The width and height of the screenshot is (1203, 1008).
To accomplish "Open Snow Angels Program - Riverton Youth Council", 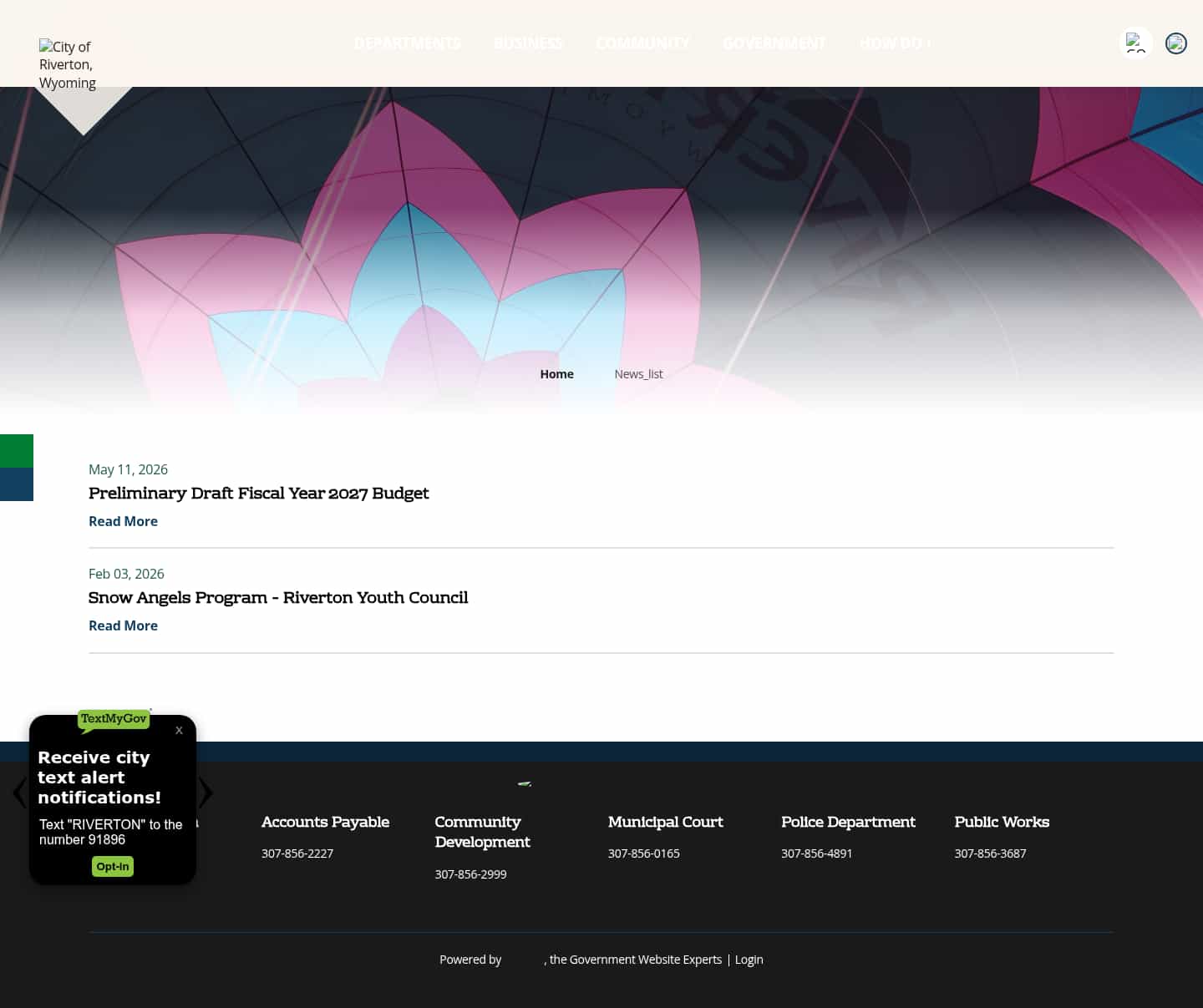I will point(278,598).
